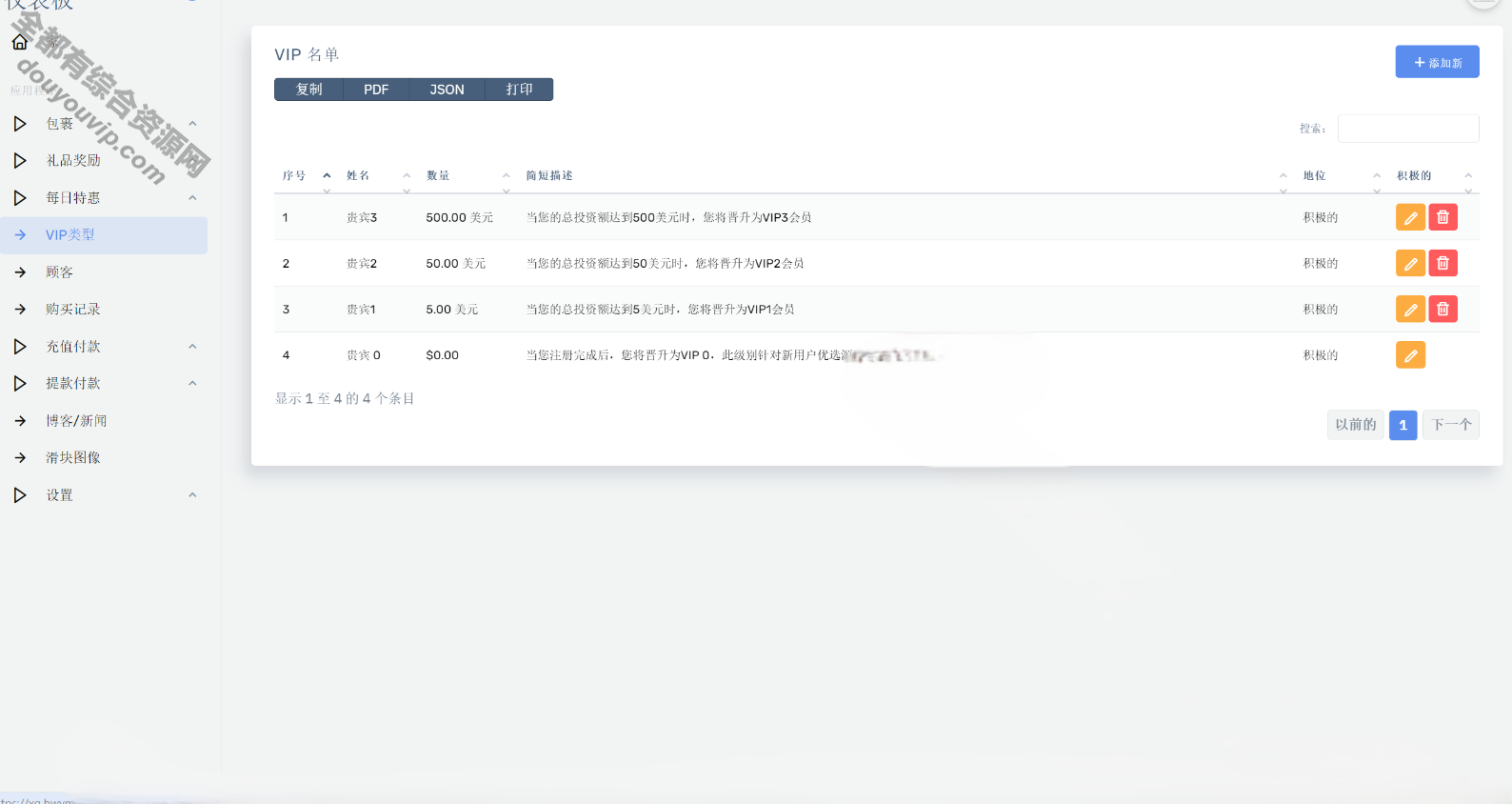
Task: Click the triangle icon beside 包裹
Action: click(x=20, y=124)
